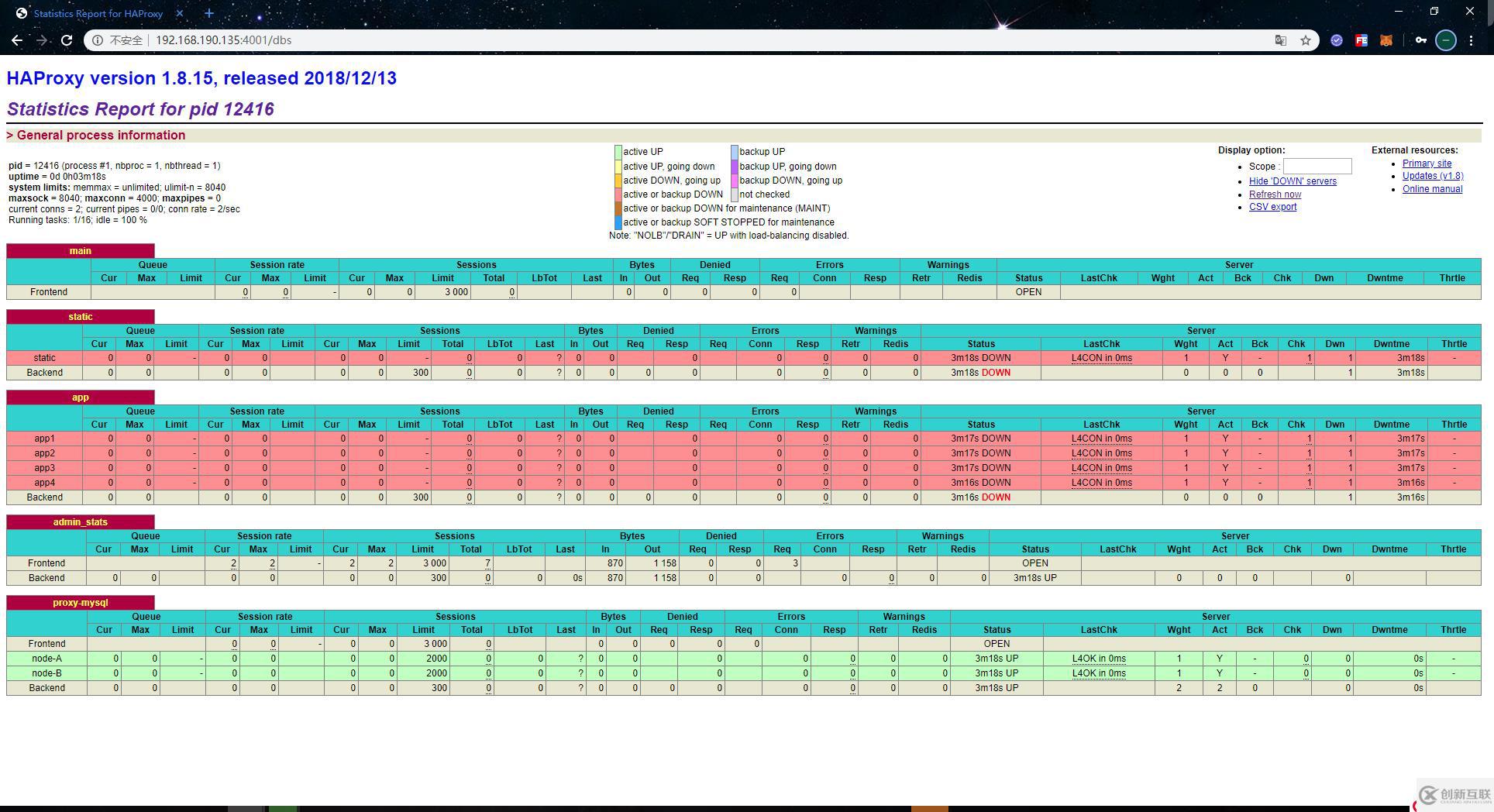Click the translate page icon

tap(1280, 40)
